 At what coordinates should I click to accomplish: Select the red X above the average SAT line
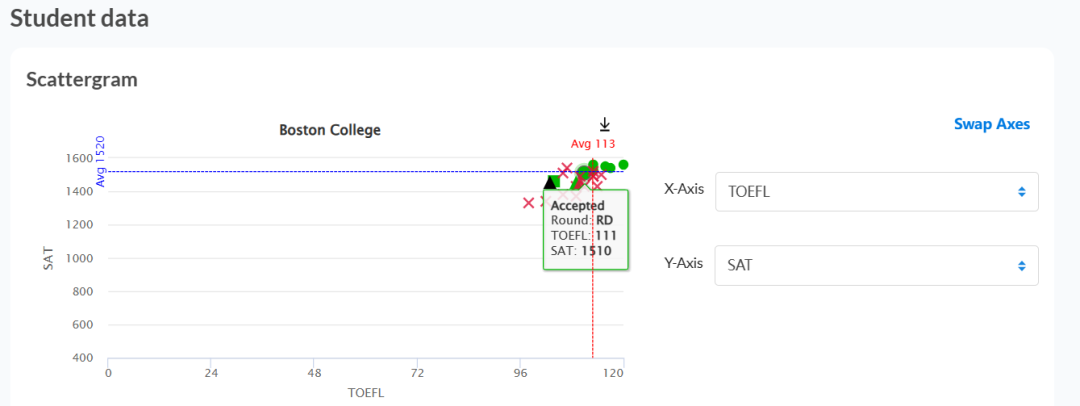coord(565,168)
